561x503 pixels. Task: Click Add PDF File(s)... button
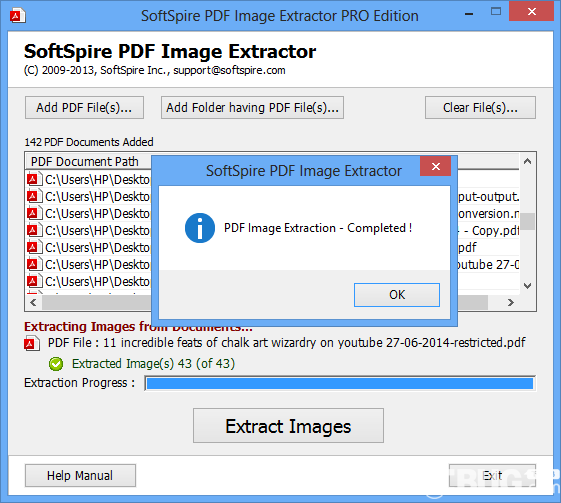coord(84,107)
